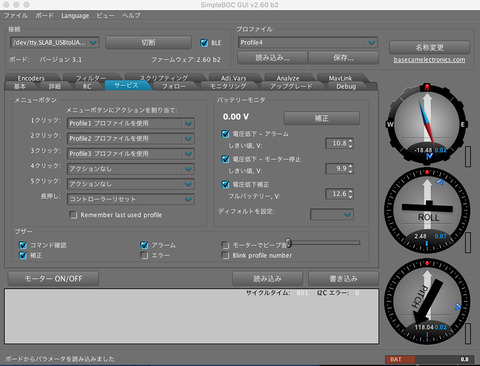This screenshot has width=480, height=366.
Task: Enable the エラー buzzer checkbox
Action: (144, 256)
